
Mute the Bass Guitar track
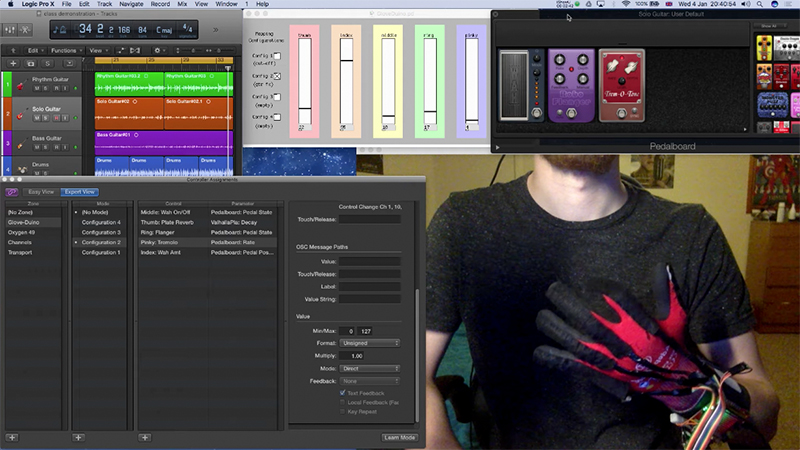click(x=37, y=147)
